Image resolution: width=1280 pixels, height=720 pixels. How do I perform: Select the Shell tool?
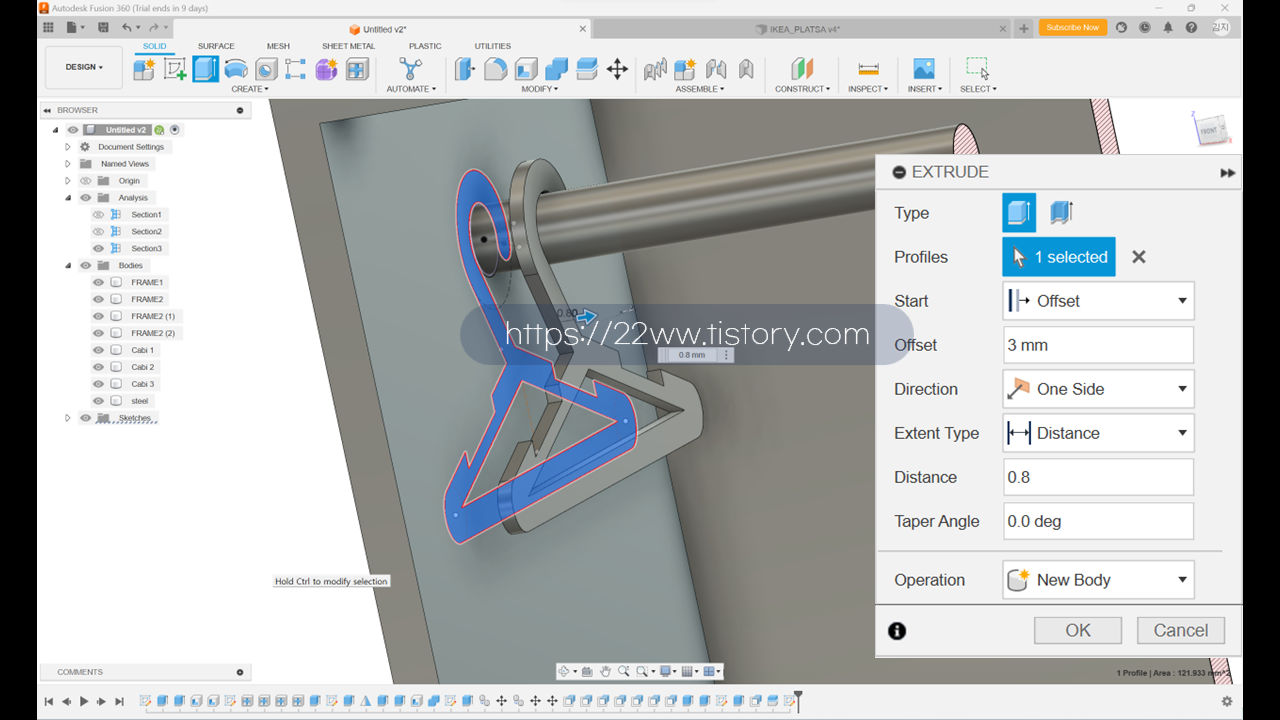click(526, 69)
